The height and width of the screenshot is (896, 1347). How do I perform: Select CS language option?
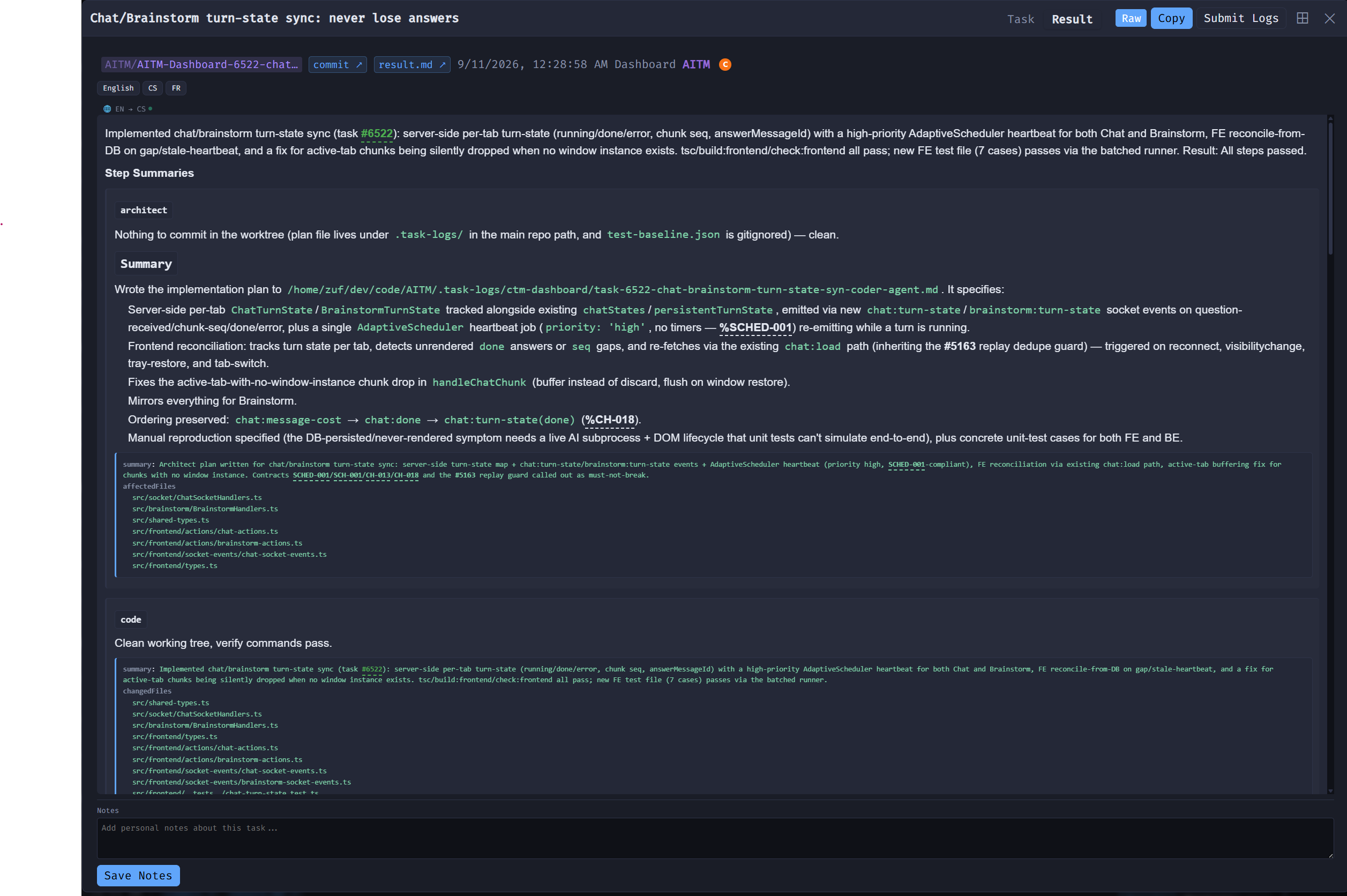point(153,88)
